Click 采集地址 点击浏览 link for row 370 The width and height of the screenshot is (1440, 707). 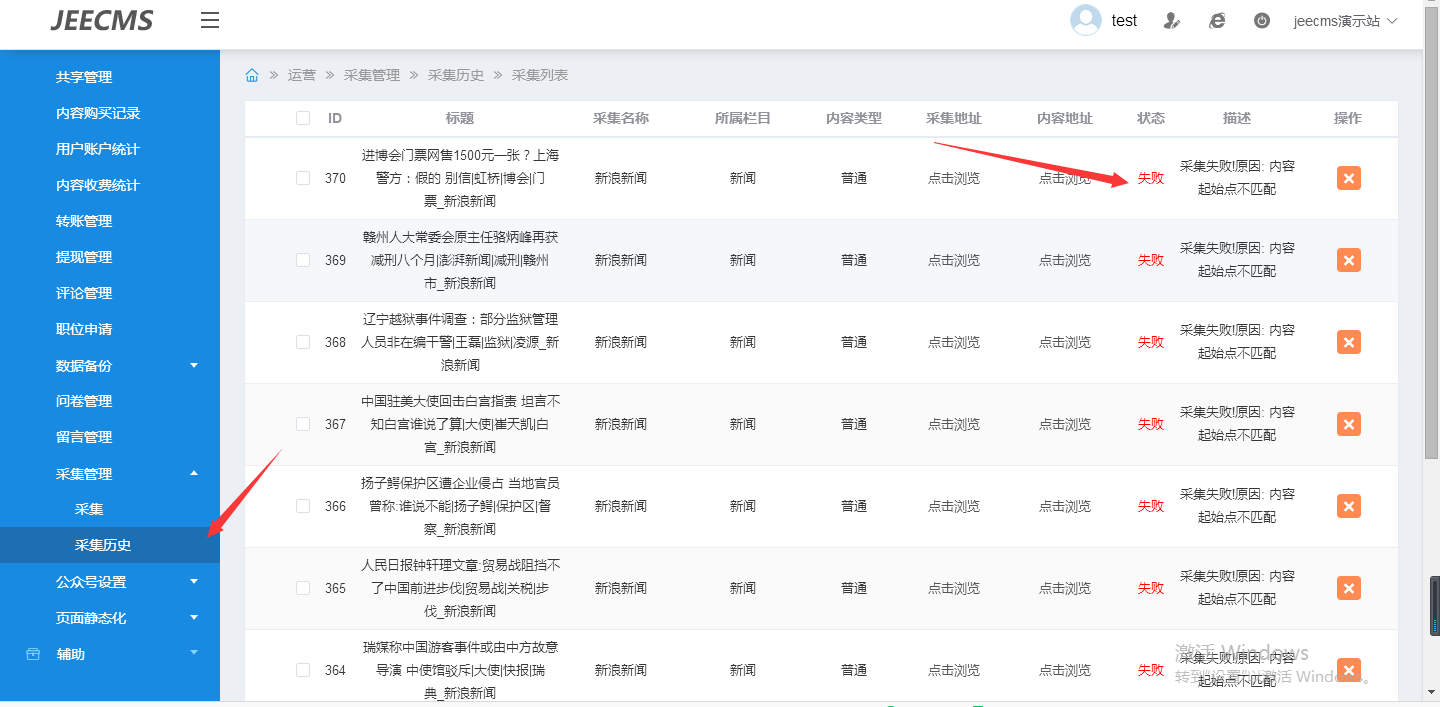[953, 178]
